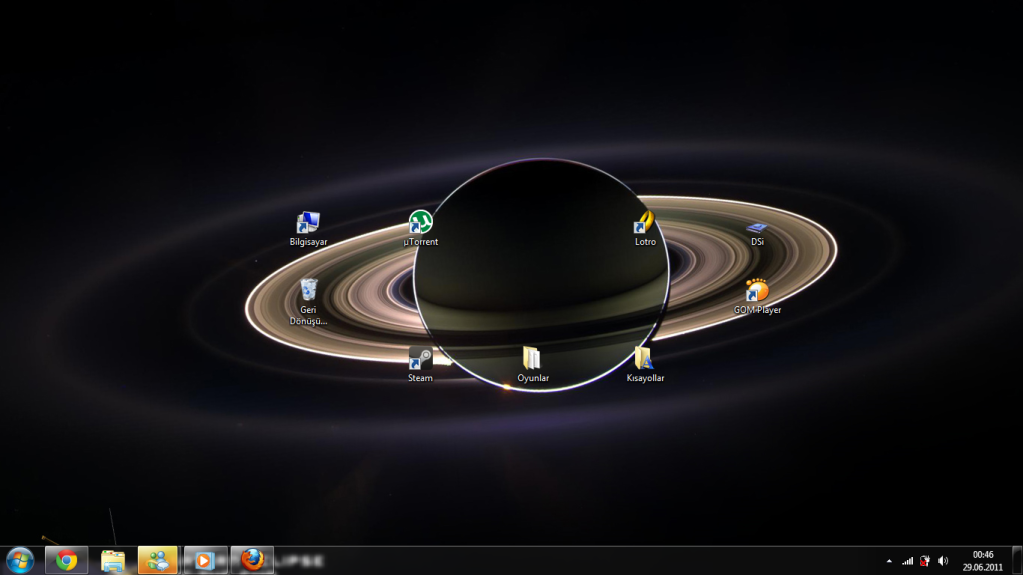This screenshot has height=575, width=1023.
Task: Launch Firefox from the taskbar
Action: (x=252, y=560)
